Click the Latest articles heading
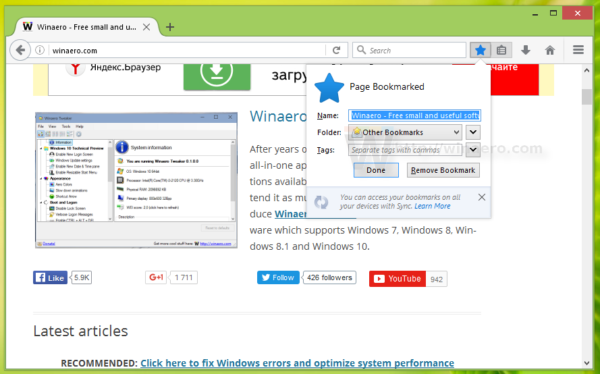Viewport: 600px width, 374px height. (80, 331)
